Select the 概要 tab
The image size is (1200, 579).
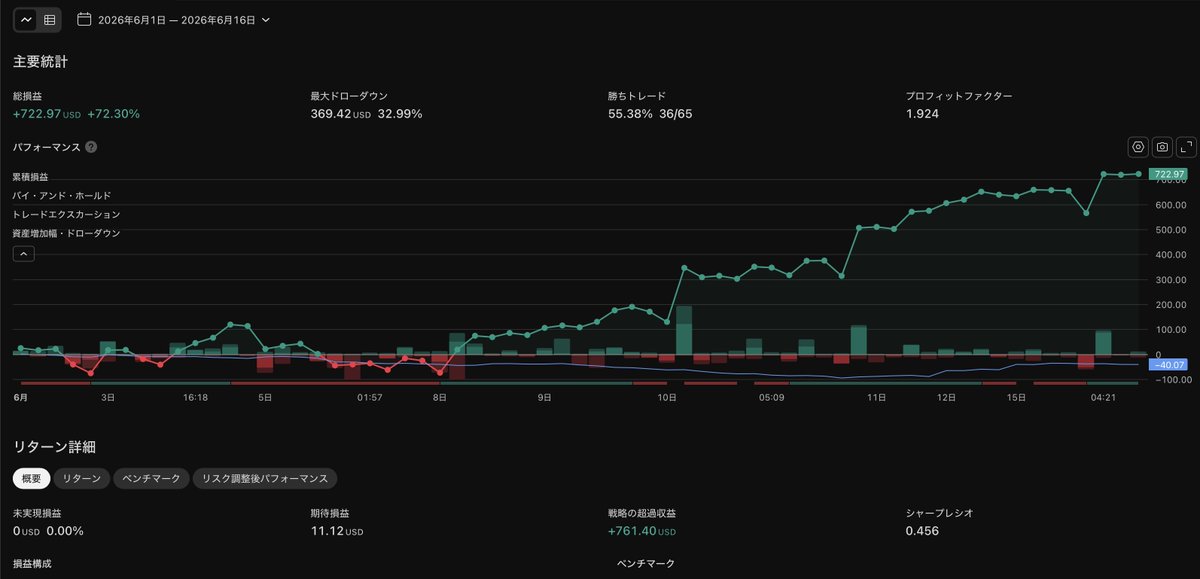31,479
